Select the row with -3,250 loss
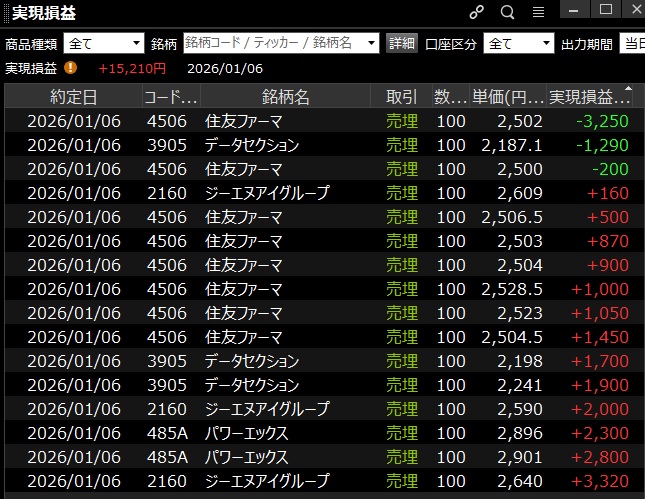This screenshot has width=645, height=499. click(x=320, y=121)
